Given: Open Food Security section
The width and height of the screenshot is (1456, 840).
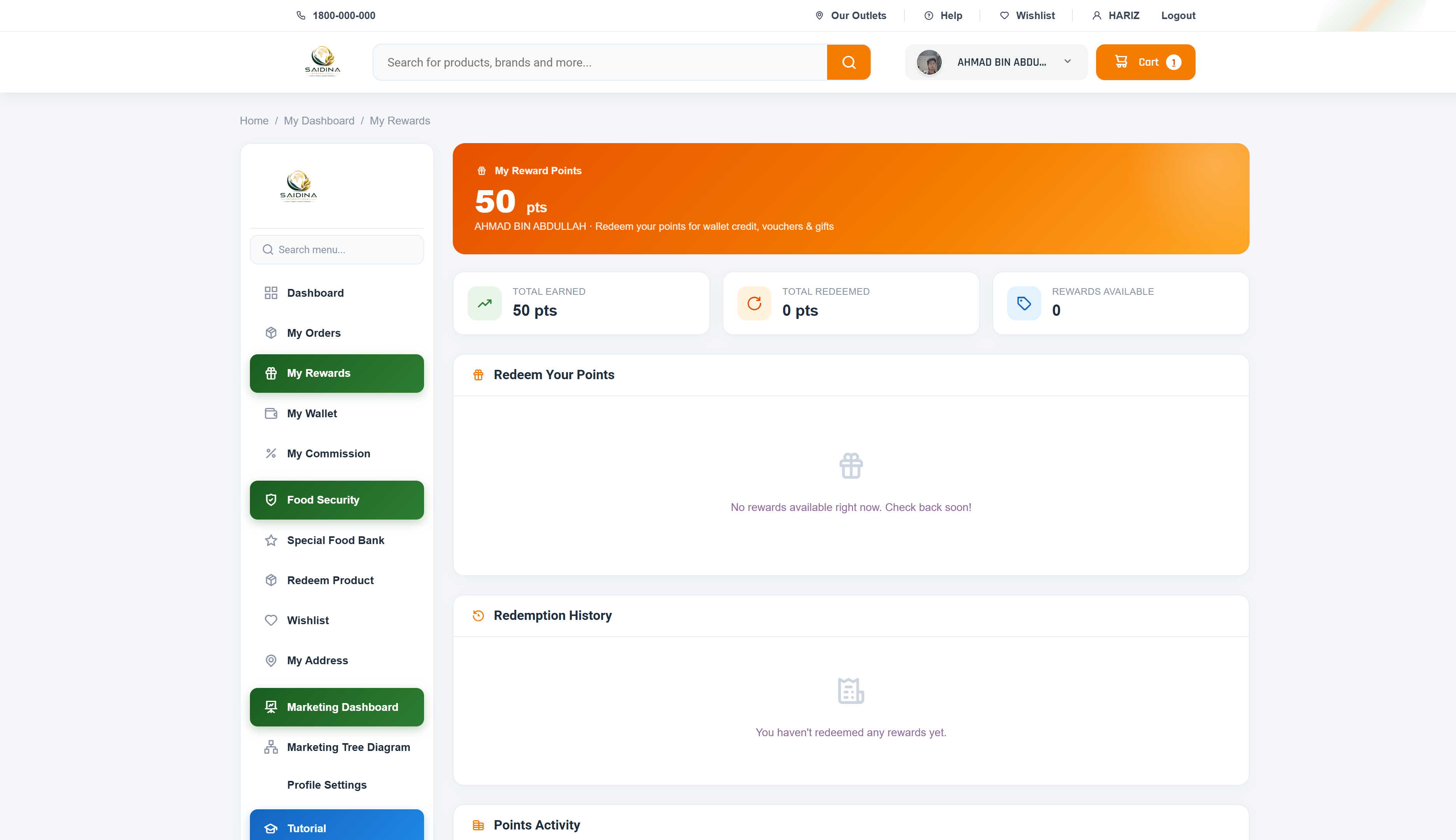Looking at the screenshot, I should [337, 500].
